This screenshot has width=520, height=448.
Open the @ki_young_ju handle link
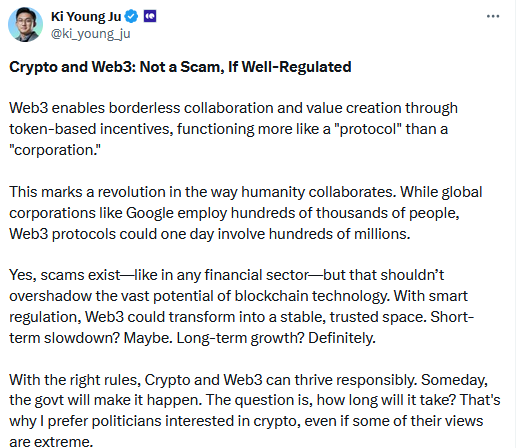90,34
